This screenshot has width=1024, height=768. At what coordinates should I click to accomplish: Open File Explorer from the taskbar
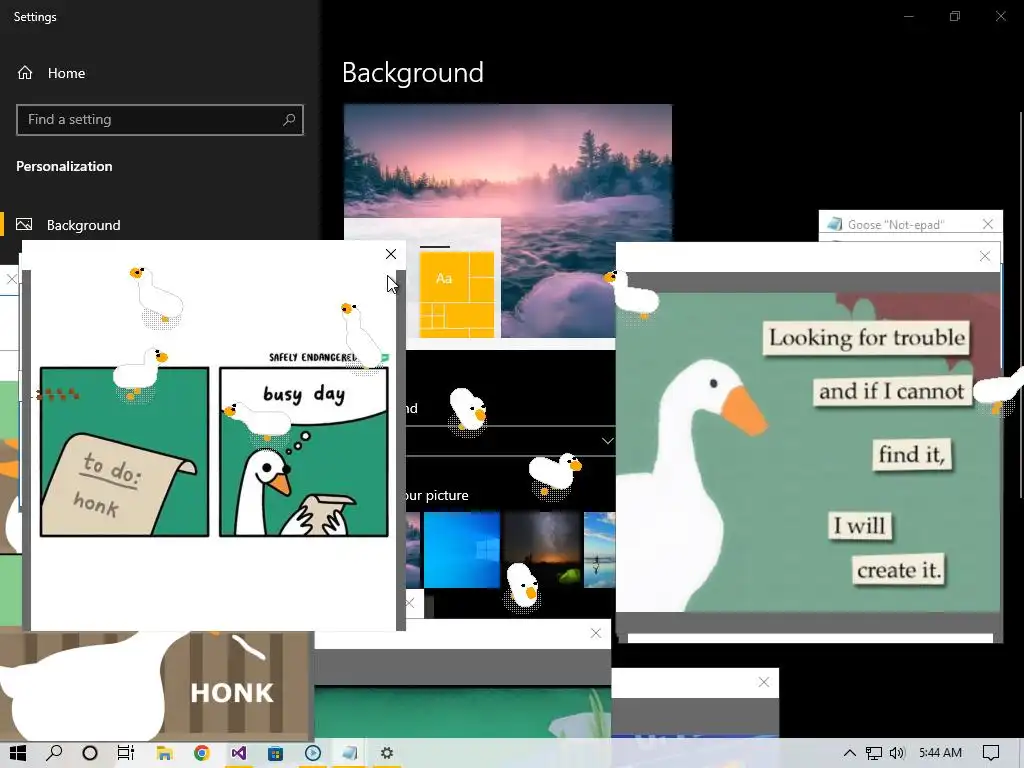pyautogui.click(x=164, y=753)
